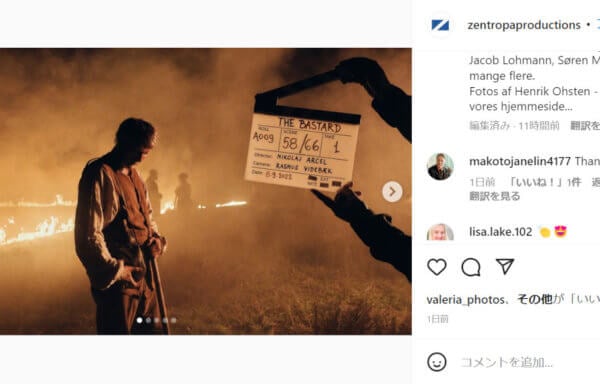
Task: Select first carousel indicator dot
Action: click(140, 320)
